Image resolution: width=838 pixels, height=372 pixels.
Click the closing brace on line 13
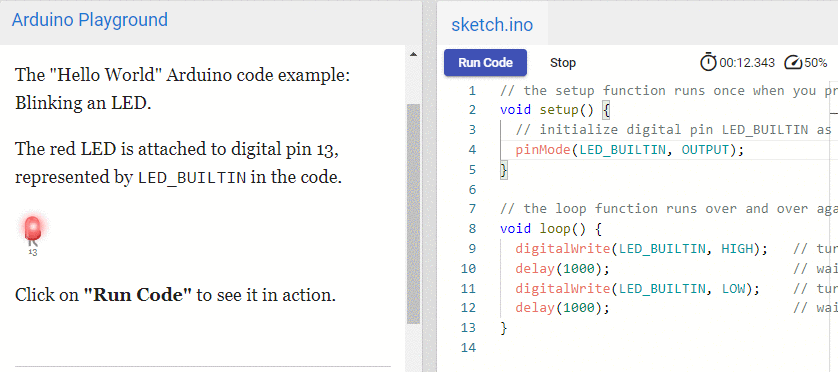503,328
